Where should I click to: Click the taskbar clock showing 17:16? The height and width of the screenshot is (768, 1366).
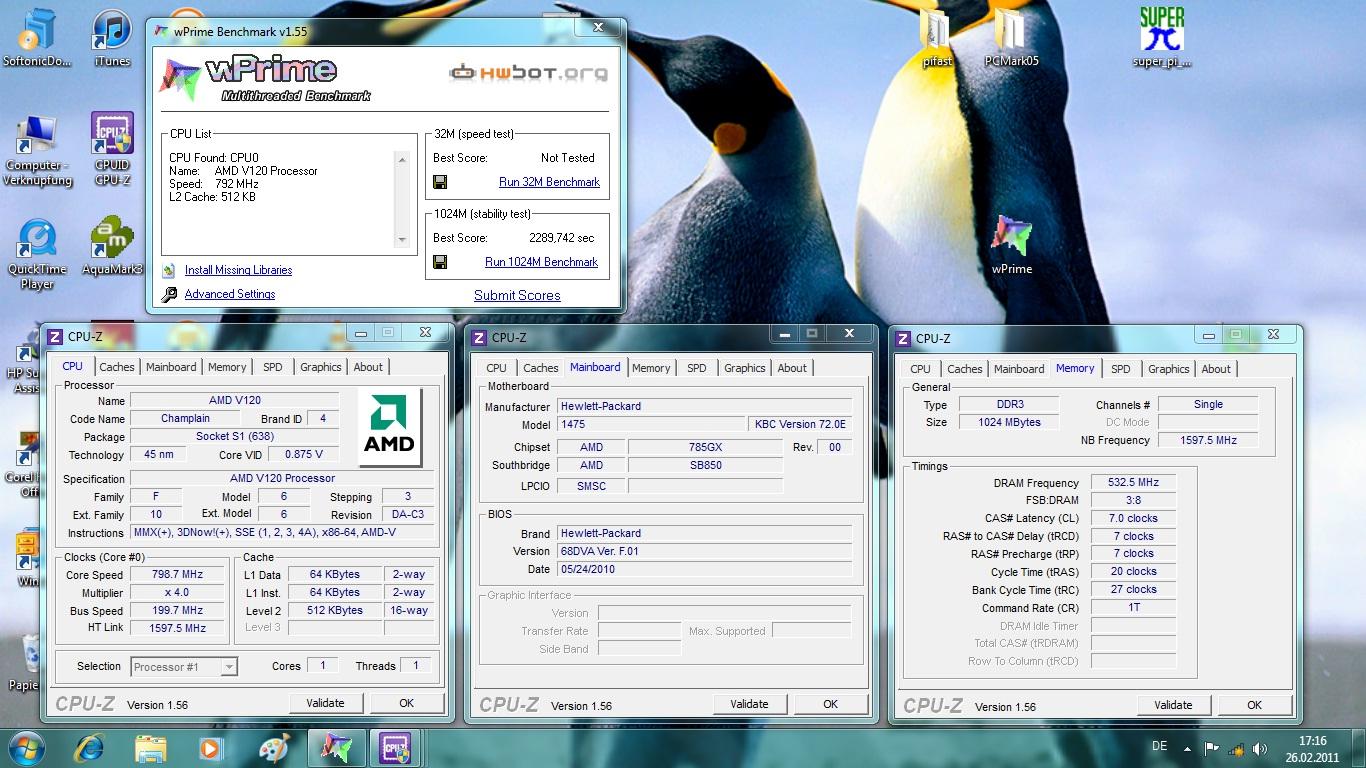pyautogui.click(x=1313, y=749)
